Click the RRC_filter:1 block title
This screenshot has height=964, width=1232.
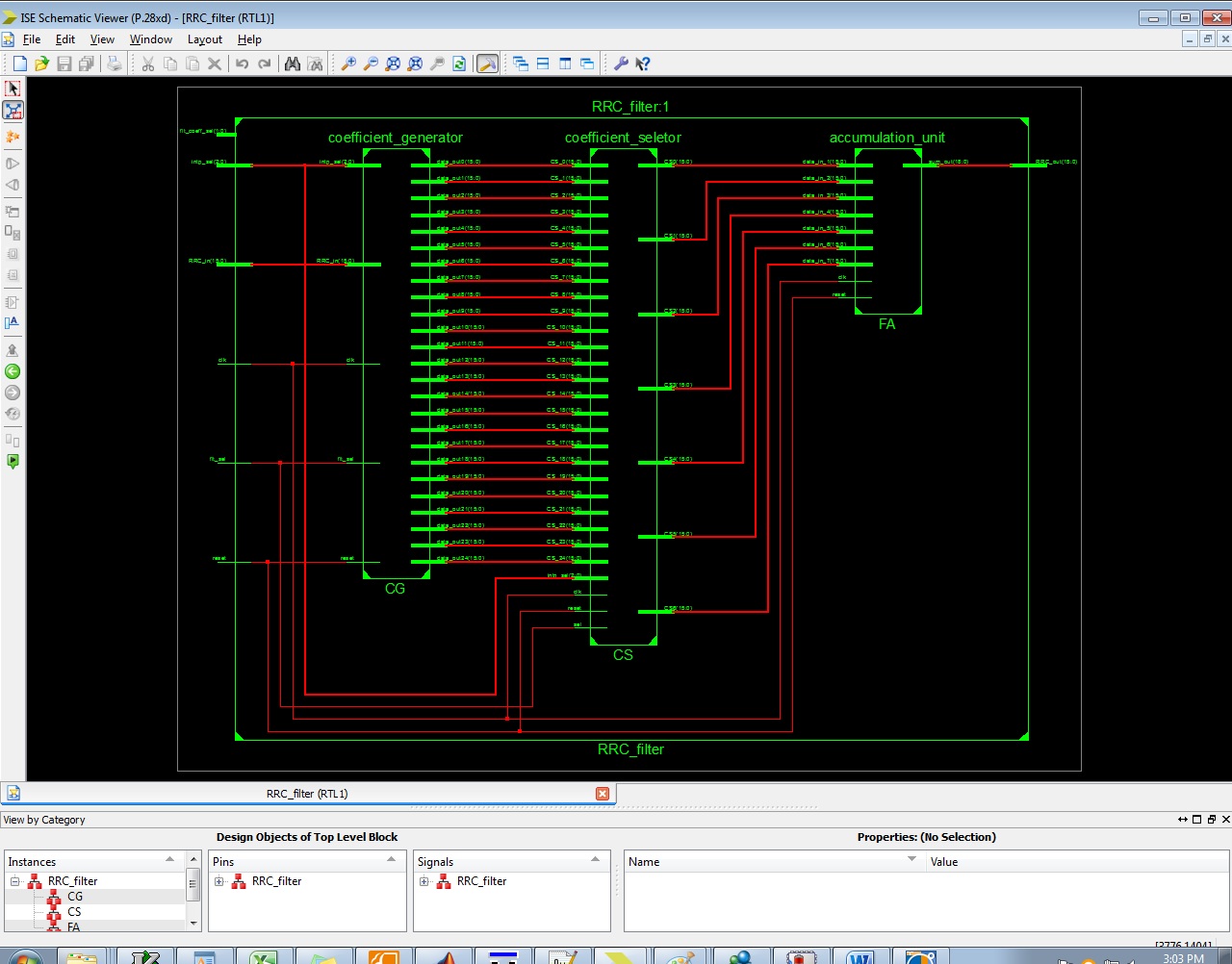point(630,107)
